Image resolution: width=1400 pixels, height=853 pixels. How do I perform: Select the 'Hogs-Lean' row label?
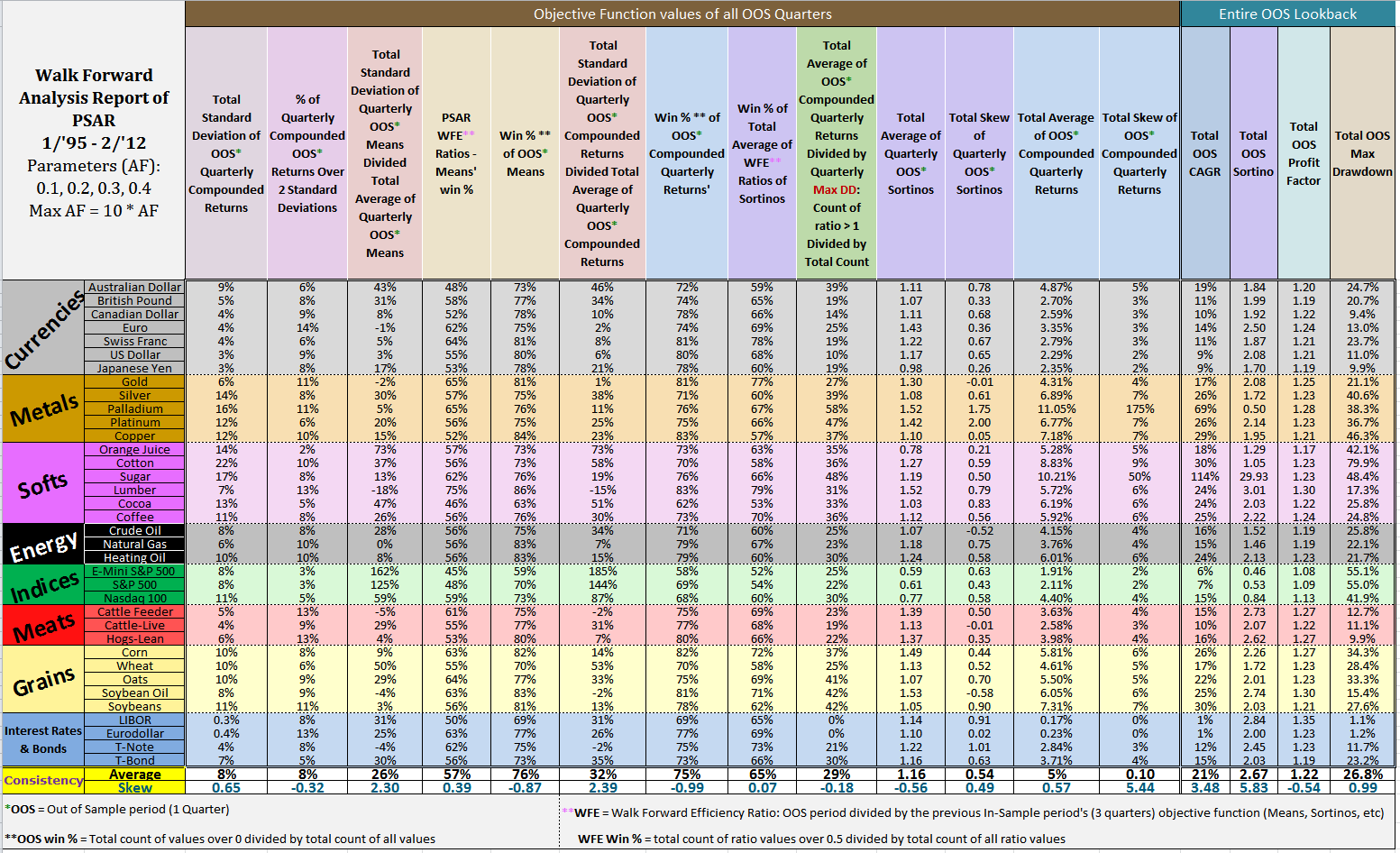tap(134, 638)
